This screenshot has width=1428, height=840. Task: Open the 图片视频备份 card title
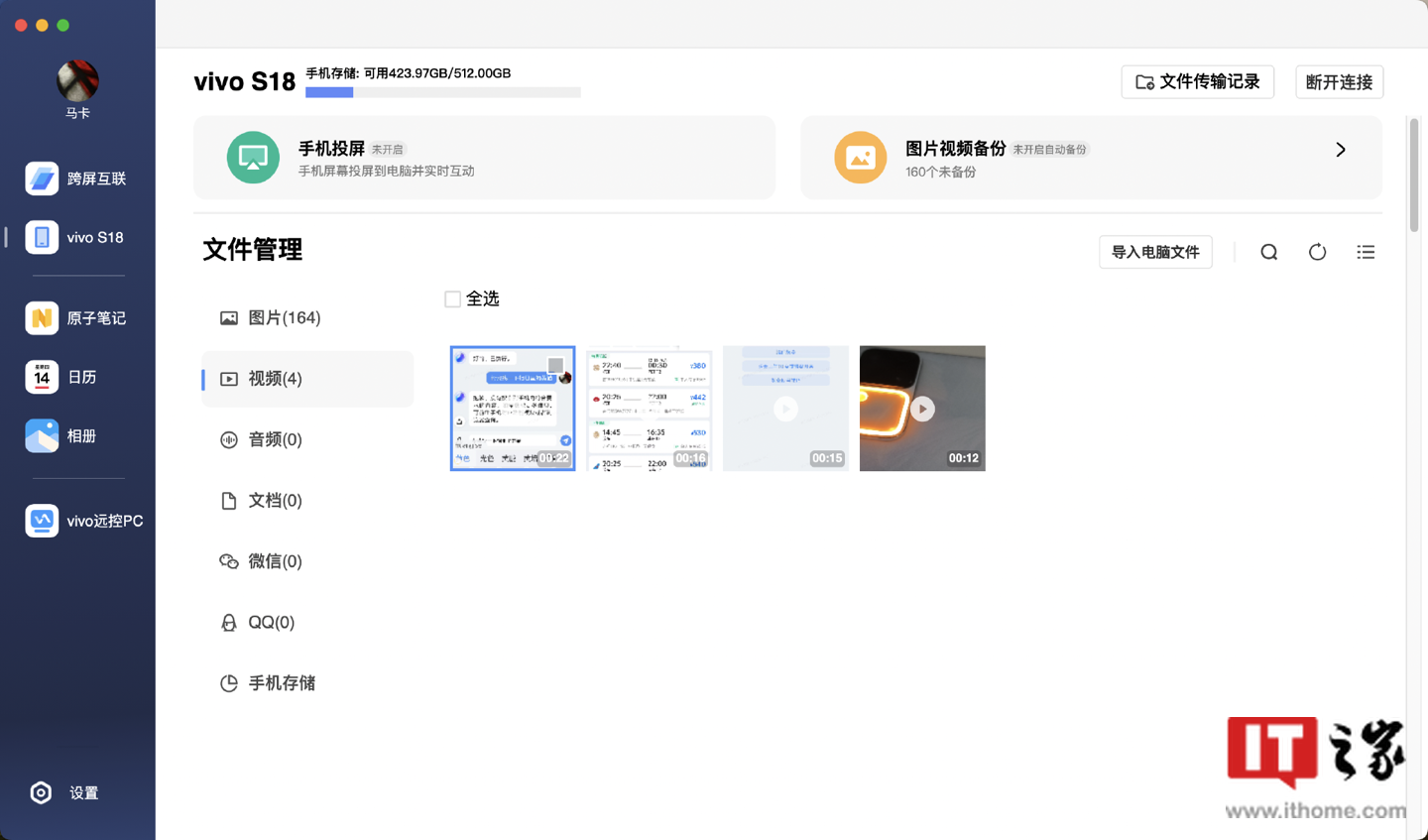pos(956,149)
